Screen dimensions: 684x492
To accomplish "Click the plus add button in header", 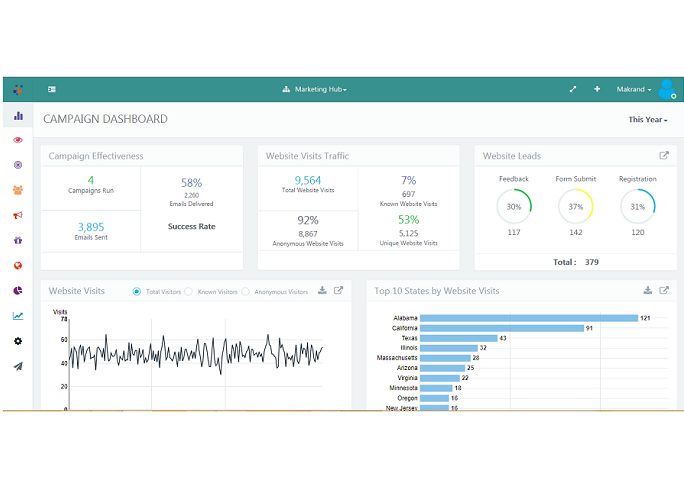I will [x=597, y=89].
